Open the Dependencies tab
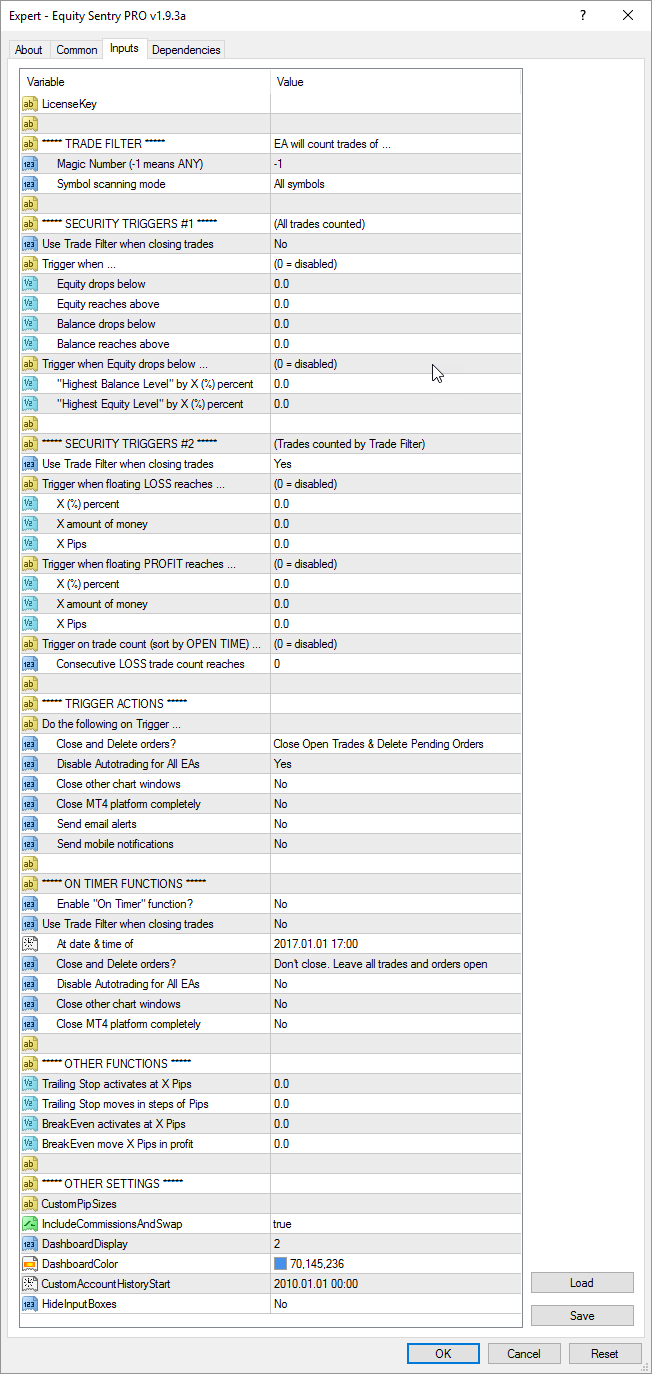 pos(186,50)
